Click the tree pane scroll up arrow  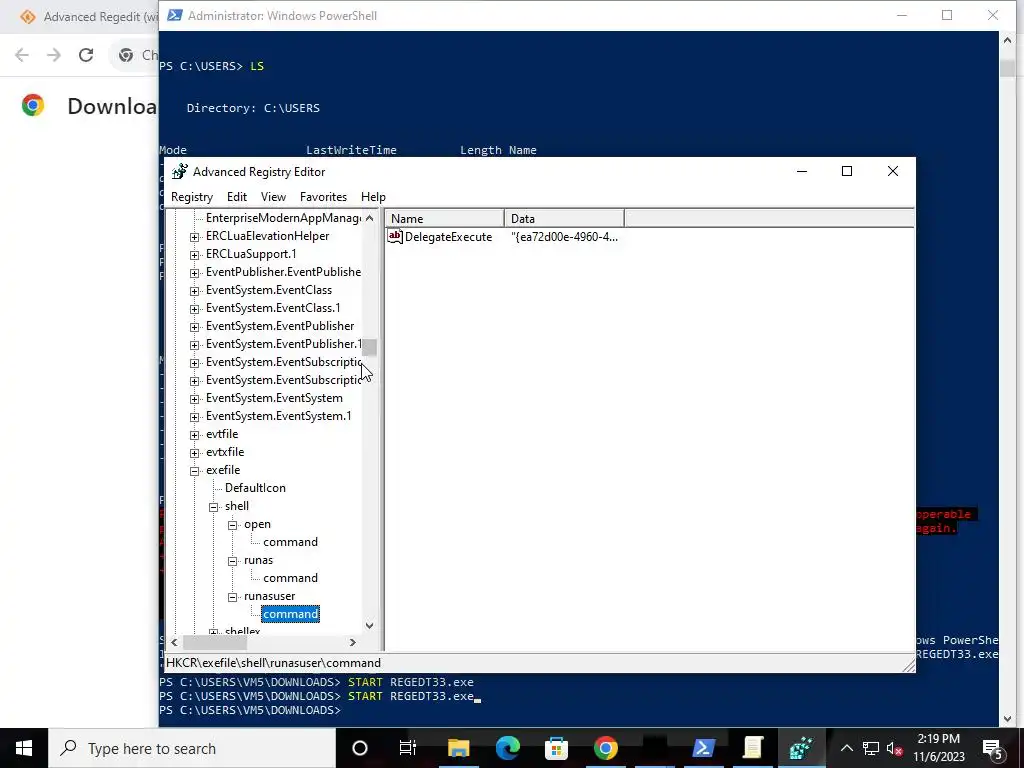(370, 218)
